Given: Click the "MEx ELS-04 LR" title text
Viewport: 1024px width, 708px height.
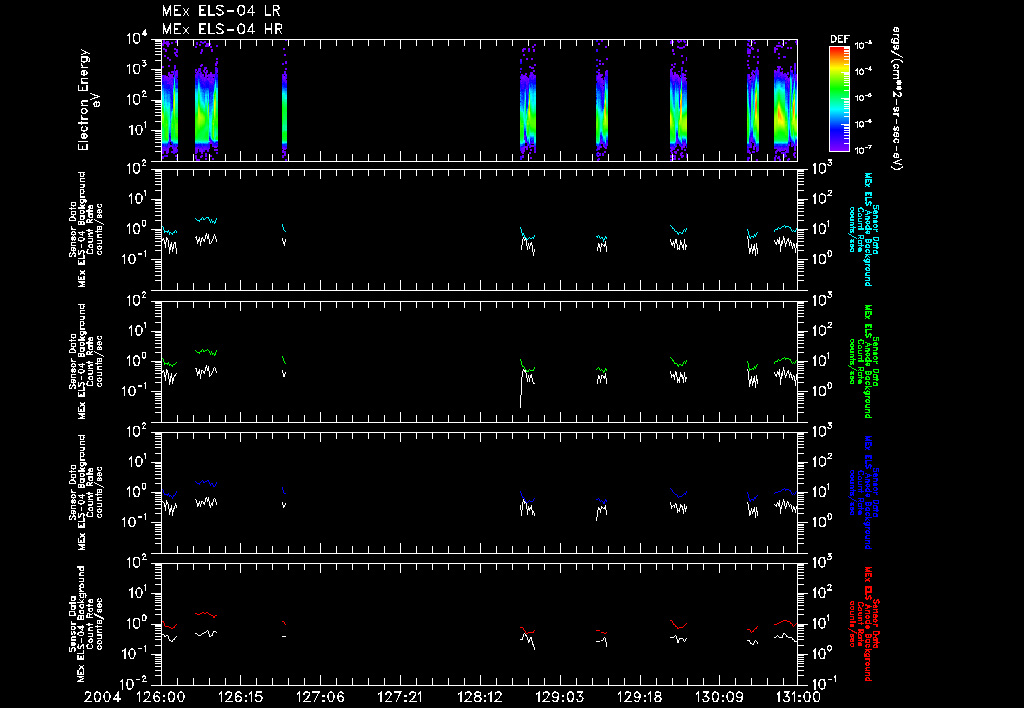Looking at the screenshot, I should point(221,11).
